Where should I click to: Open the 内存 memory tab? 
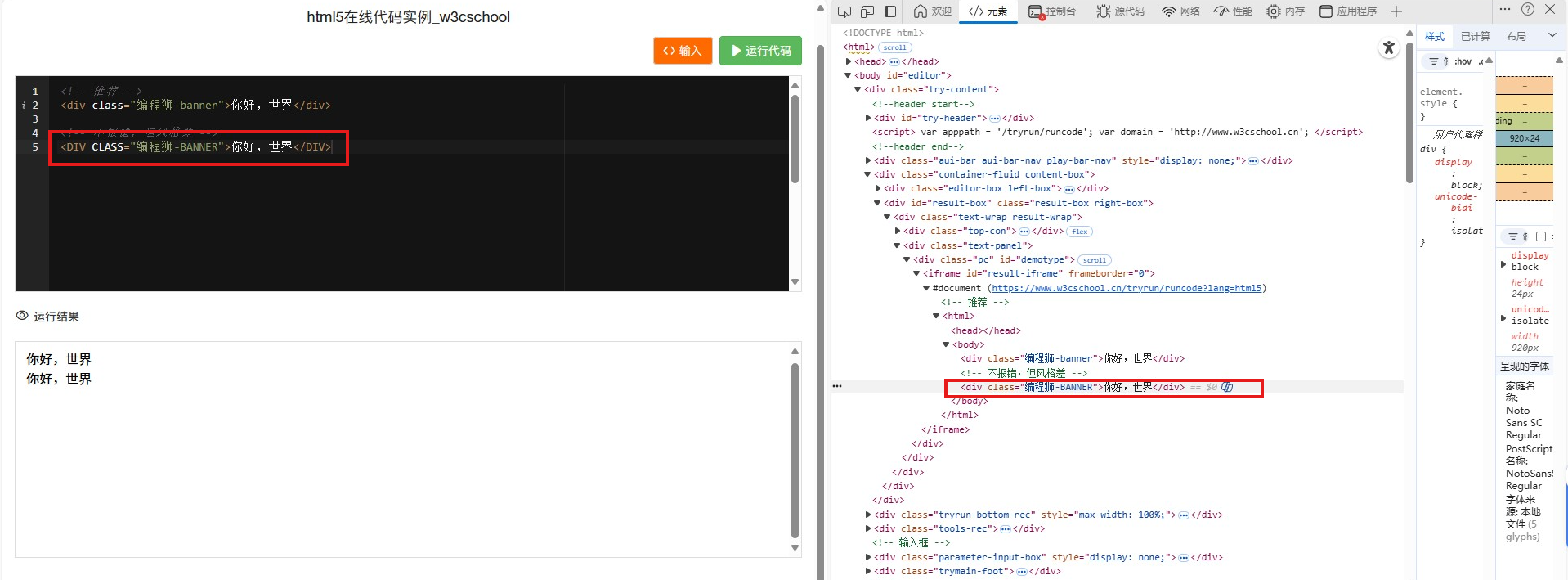(1286, 11)
